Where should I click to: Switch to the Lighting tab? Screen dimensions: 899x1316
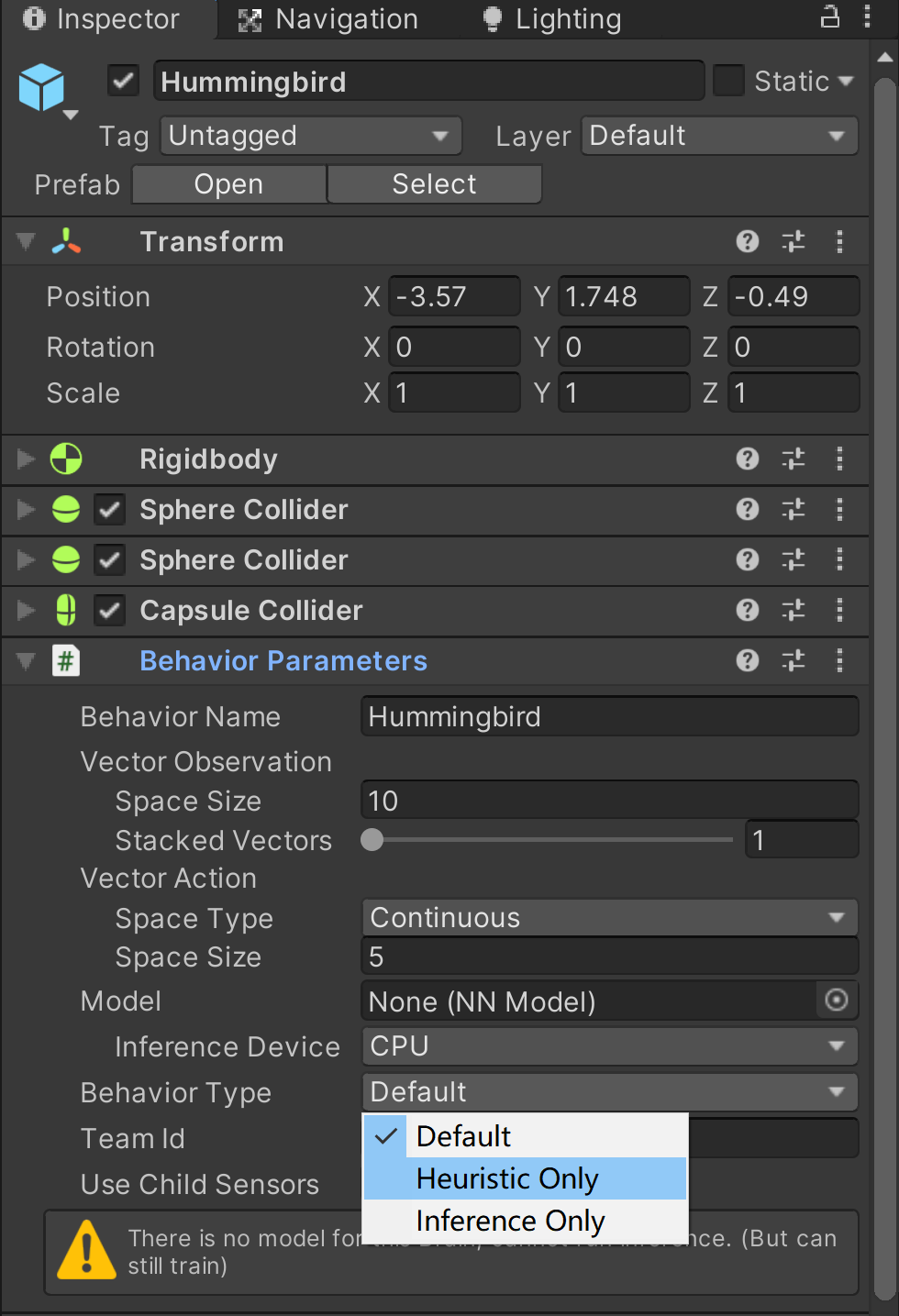(x=549, y=18)
